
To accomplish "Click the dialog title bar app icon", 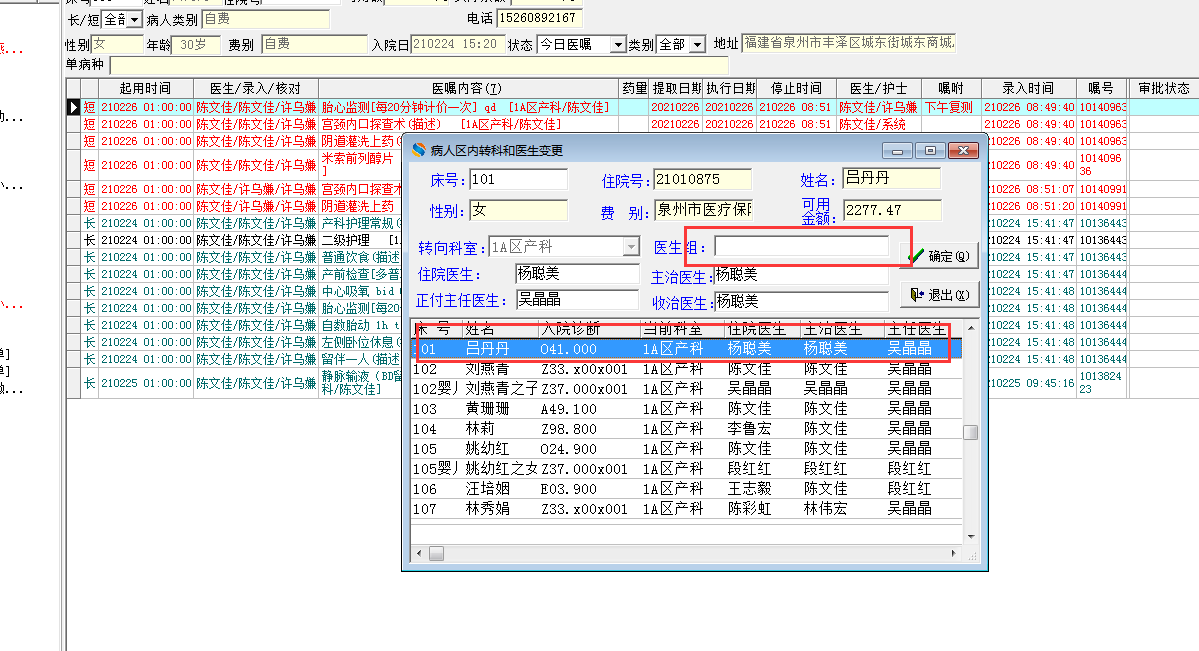I will coord(418,150).
